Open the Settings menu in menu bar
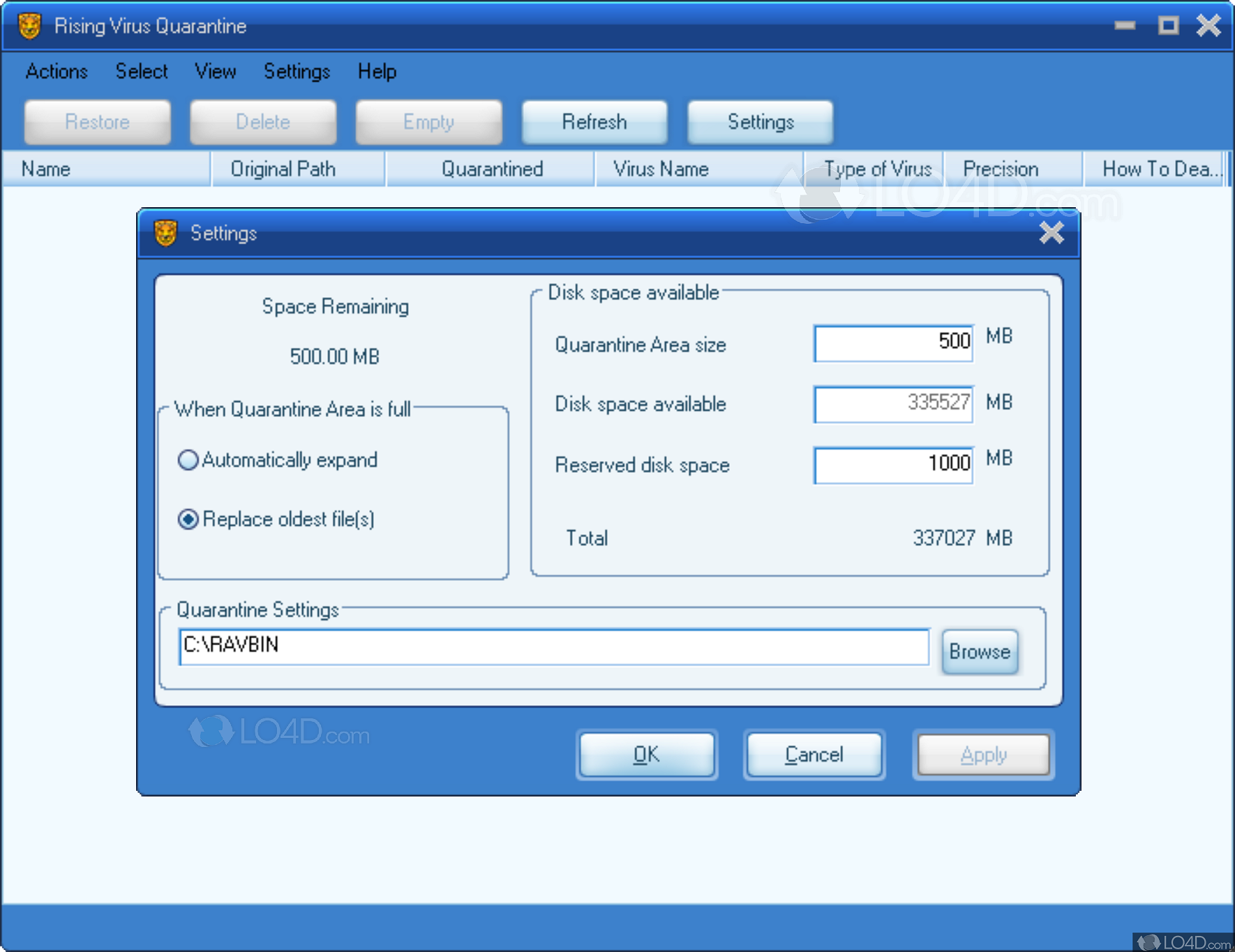The height and width of the screenshot is (952, 1235). pyautogui.click(x=297, y=71)
